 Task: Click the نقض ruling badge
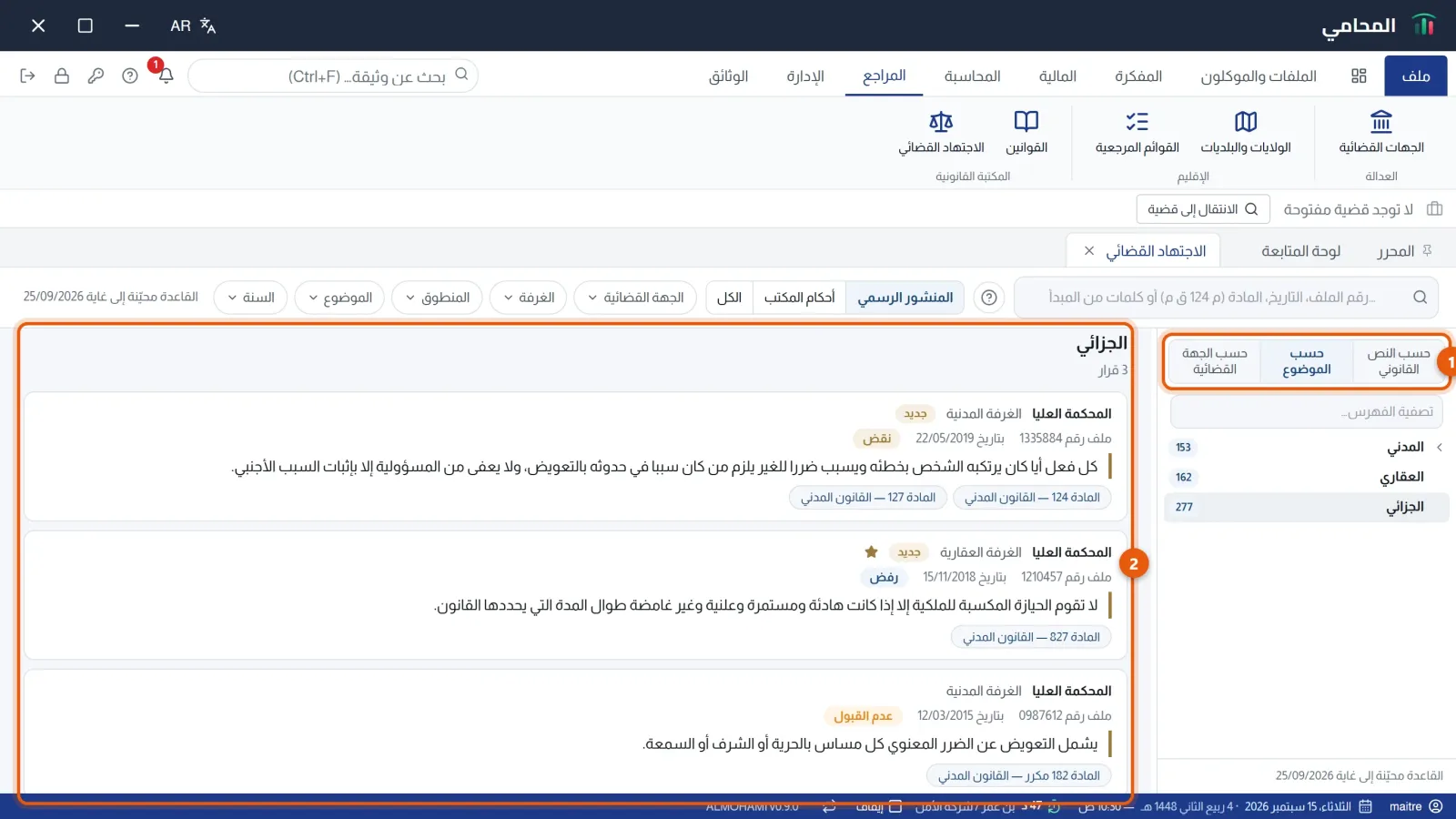[x=877, y=438]
